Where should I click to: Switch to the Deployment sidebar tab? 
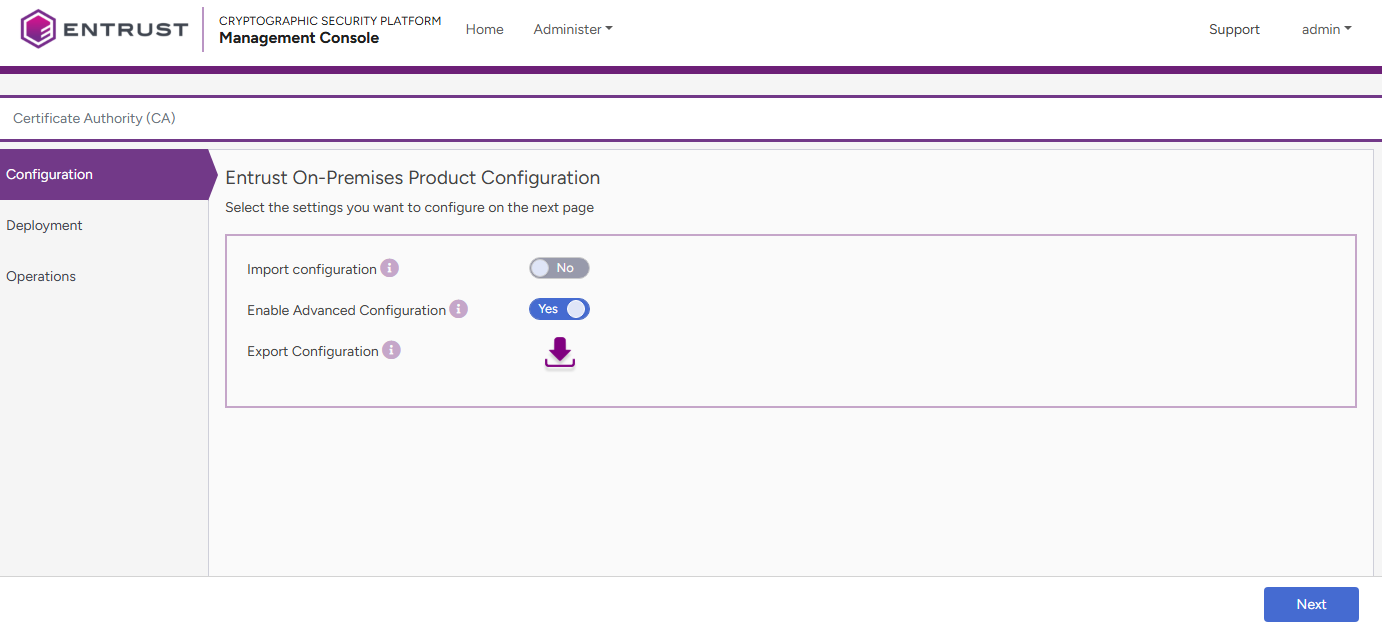44,225
